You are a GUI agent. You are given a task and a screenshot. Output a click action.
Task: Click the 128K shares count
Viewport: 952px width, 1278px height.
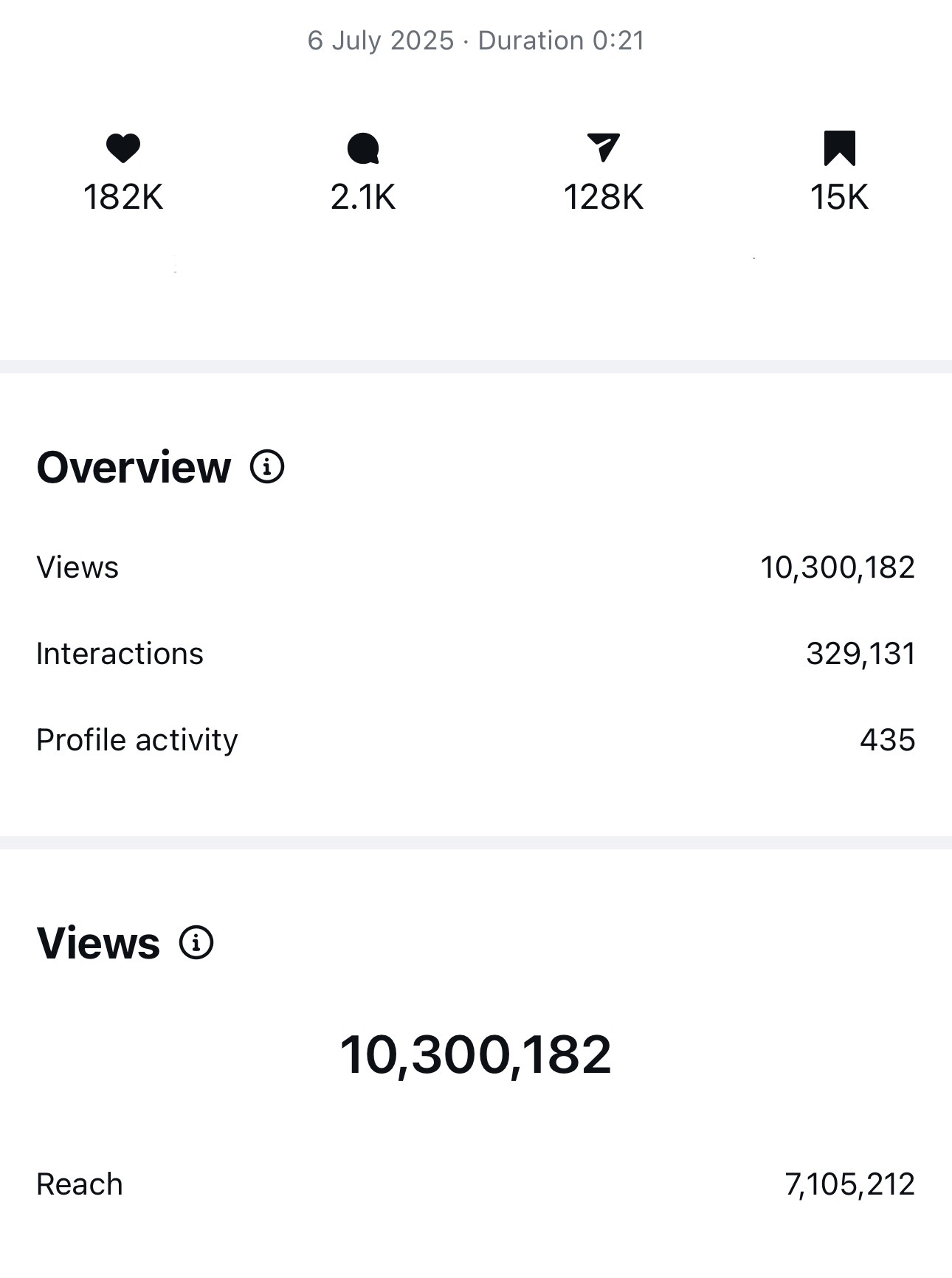tap(603, 198)
